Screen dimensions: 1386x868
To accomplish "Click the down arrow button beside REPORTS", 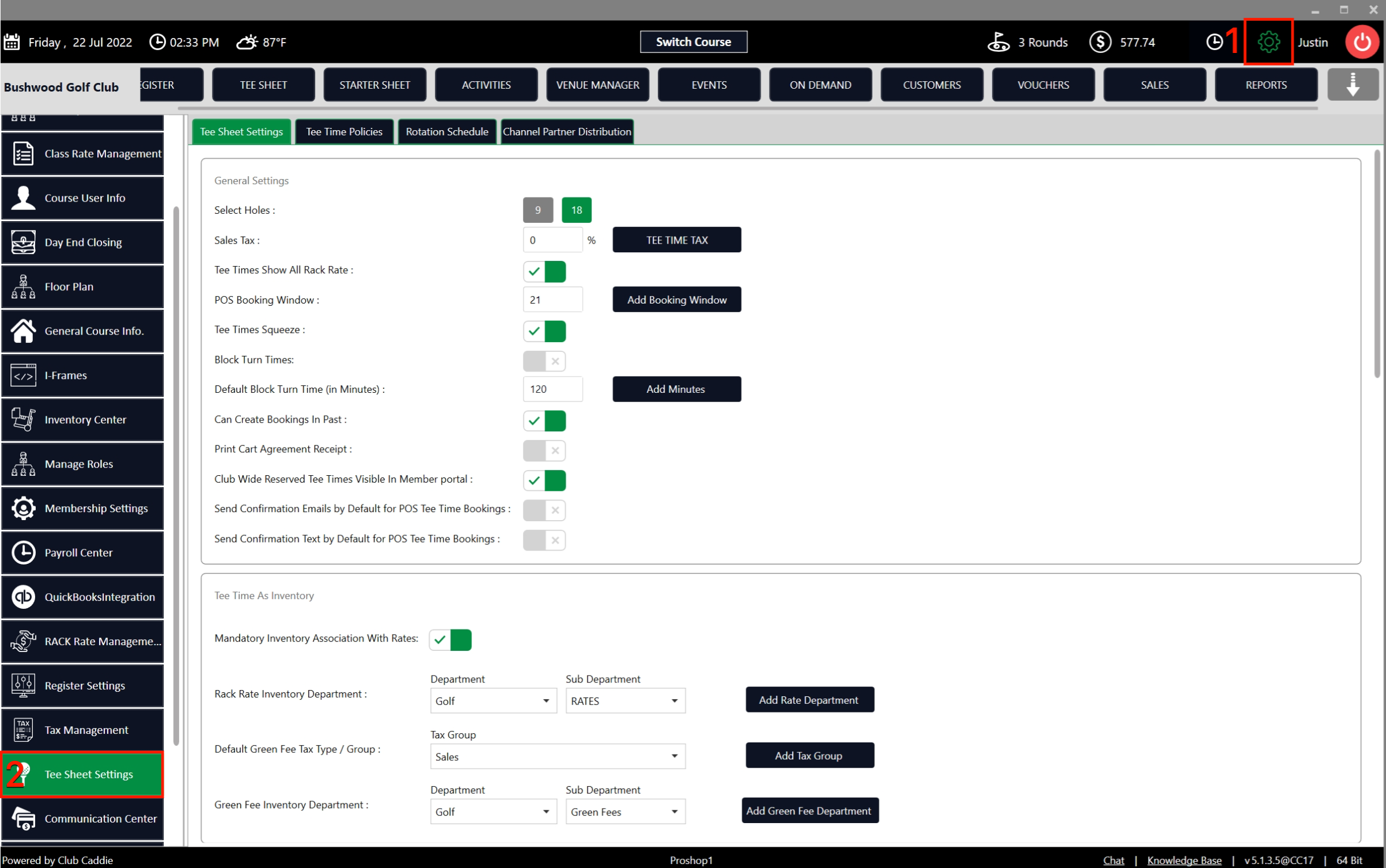I will pos(1352,85).
